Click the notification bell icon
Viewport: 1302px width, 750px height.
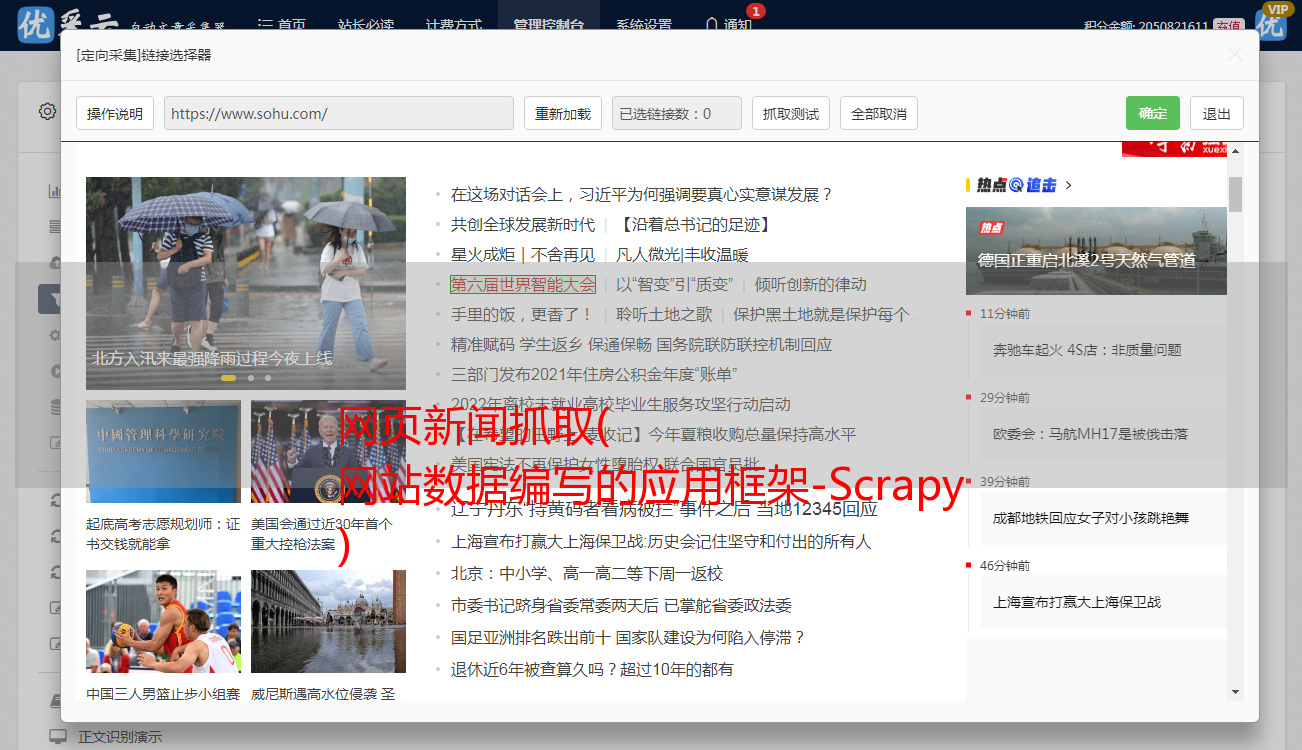[711, 24]
